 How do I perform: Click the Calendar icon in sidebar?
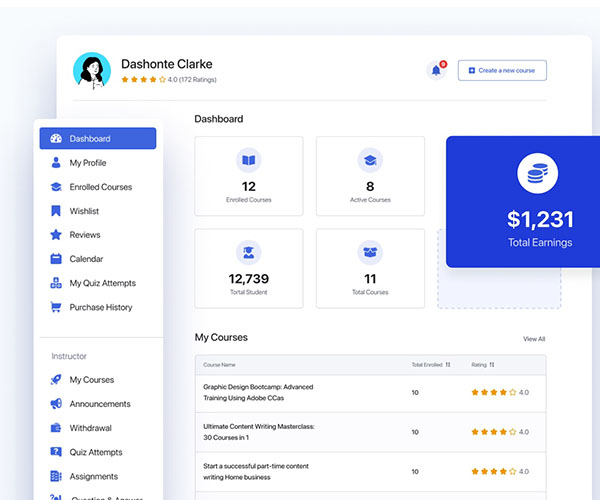pyautogui.click(x=56, y=259)
